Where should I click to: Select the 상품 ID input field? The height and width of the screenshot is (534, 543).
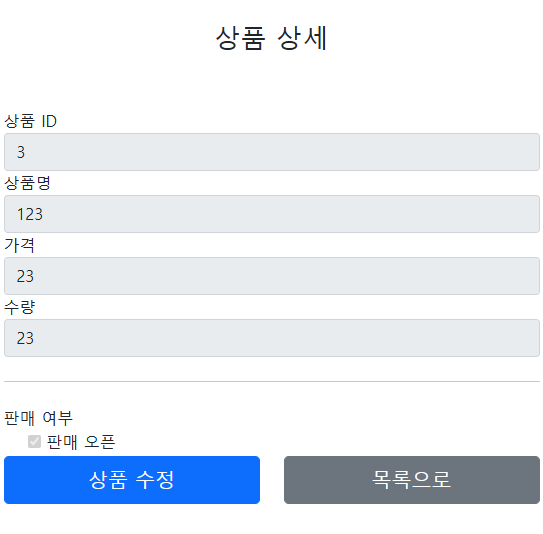click(x=272, y=152)
